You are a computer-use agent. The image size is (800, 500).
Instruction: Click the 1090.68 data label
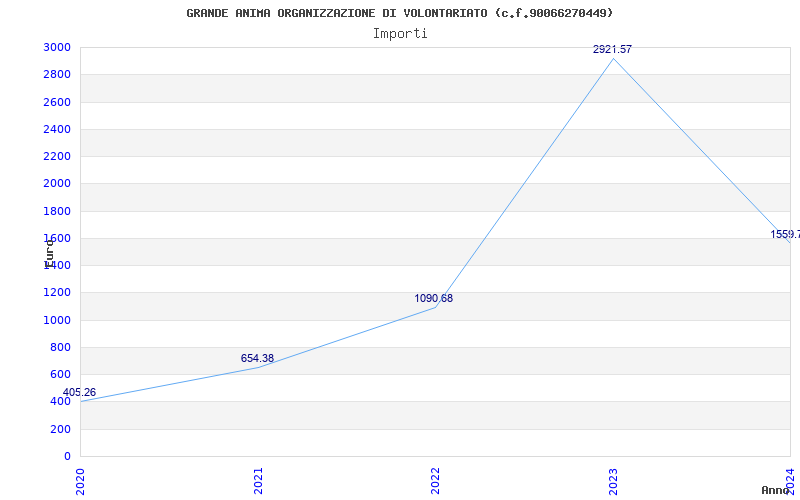coord(433,298)
